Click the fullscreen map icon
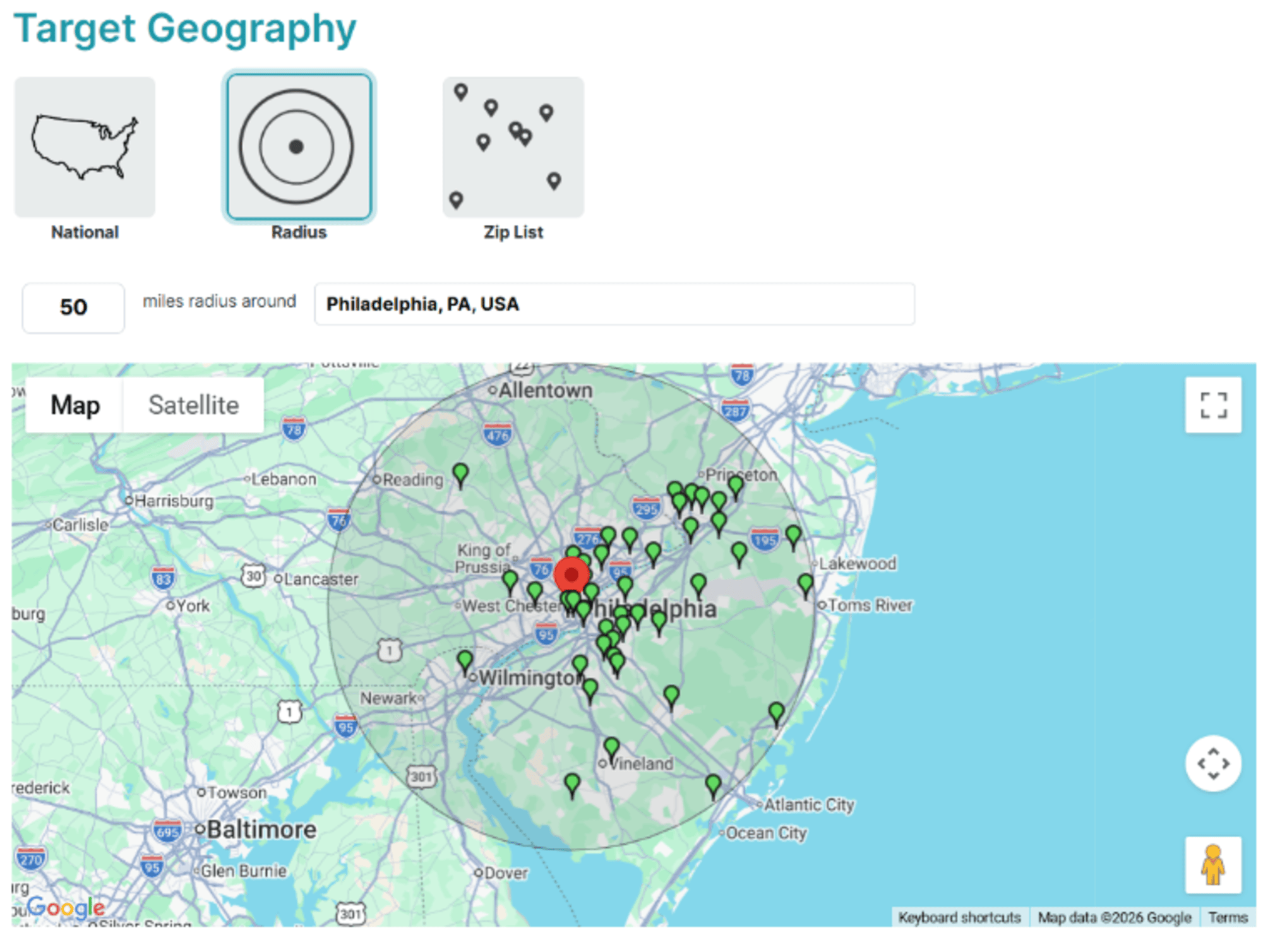 1214,406
